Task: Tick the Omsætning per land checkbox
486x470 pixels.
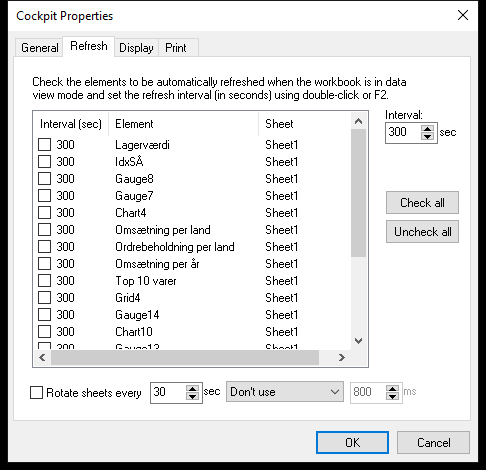Action: point(44,230)
